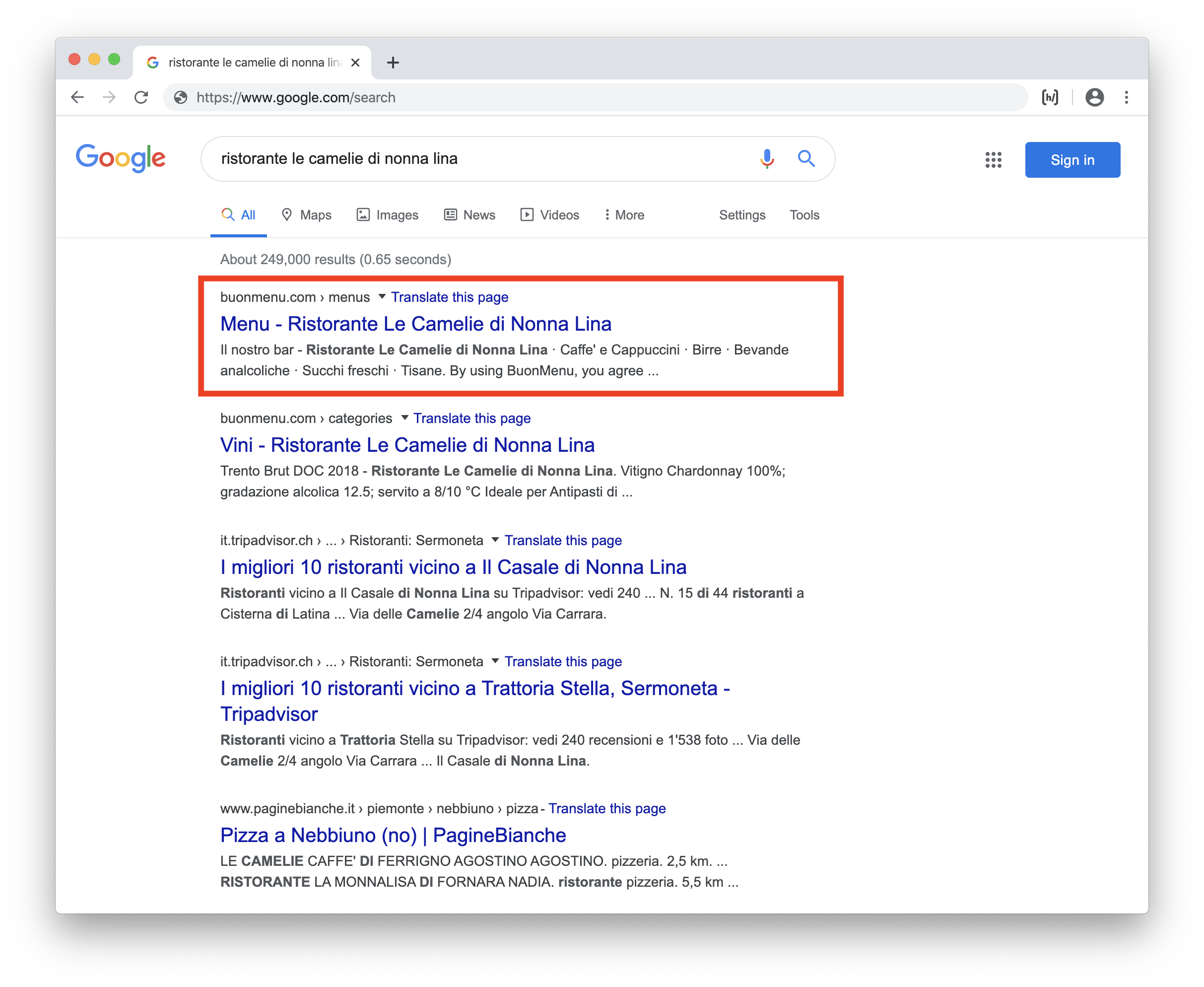This screenshot has width=1204, height=987.
Task: Open the Hypothesis extension icon
Action: (1050, 97)
